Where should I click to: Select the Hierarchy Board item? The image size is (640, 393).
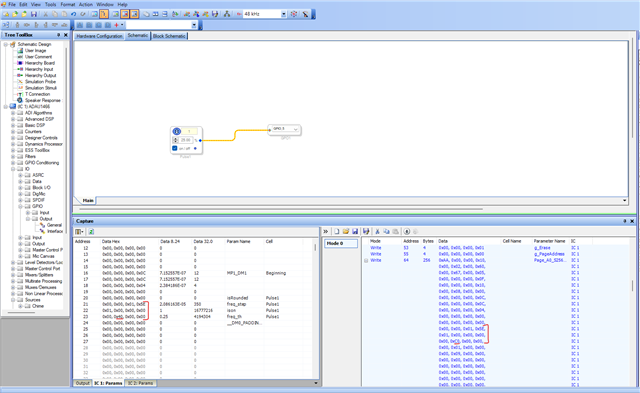click(x=40, y=63)
